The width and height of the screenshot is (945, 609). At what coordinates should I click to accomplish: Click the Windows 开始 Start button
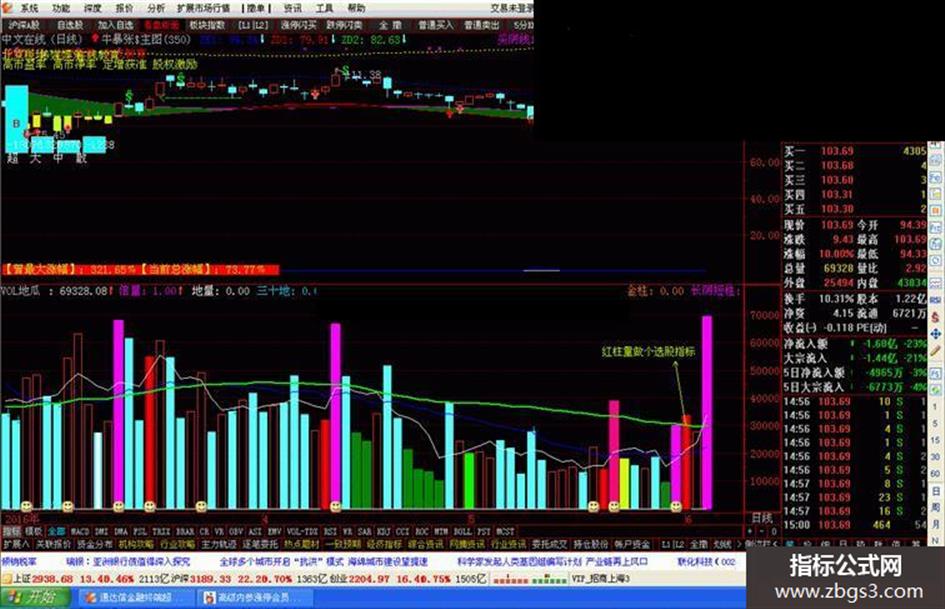click(36, 598)
